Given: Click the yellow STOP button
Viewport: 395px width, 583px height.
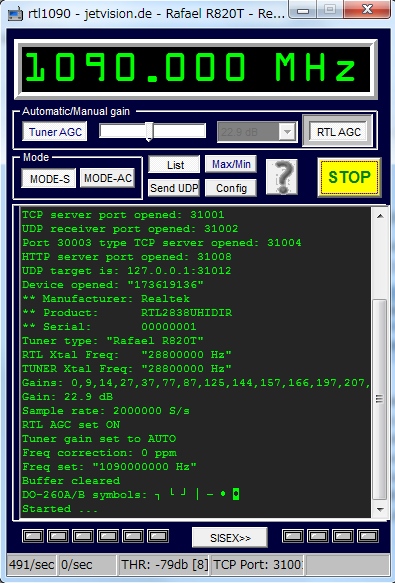Looking at the screenshot, I should pyautogui.click(x=349, y=177).
